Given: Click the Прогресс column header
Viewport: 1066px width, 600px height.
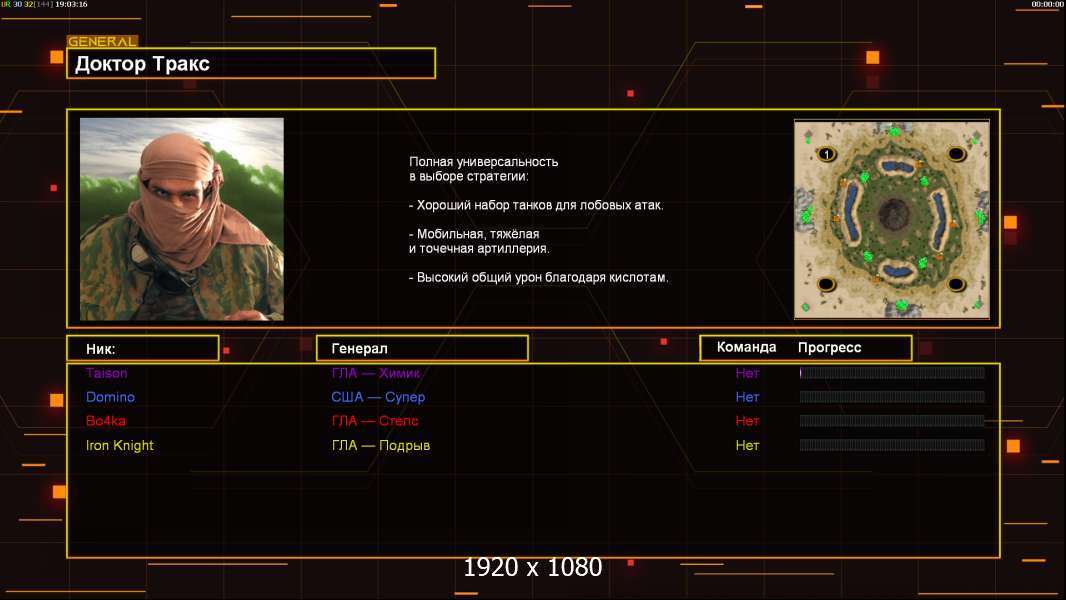Looking at the screenshot, I should (829, 348).
